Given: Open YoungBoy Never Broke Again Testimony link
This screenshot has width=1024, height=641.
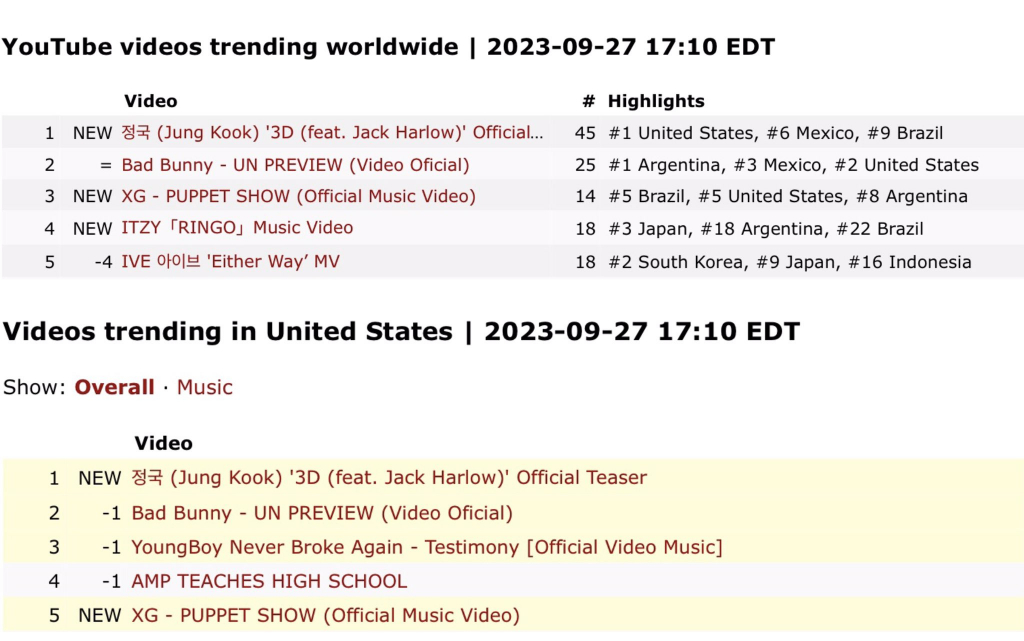Looking at the screenshot, I should coord(427,547).
